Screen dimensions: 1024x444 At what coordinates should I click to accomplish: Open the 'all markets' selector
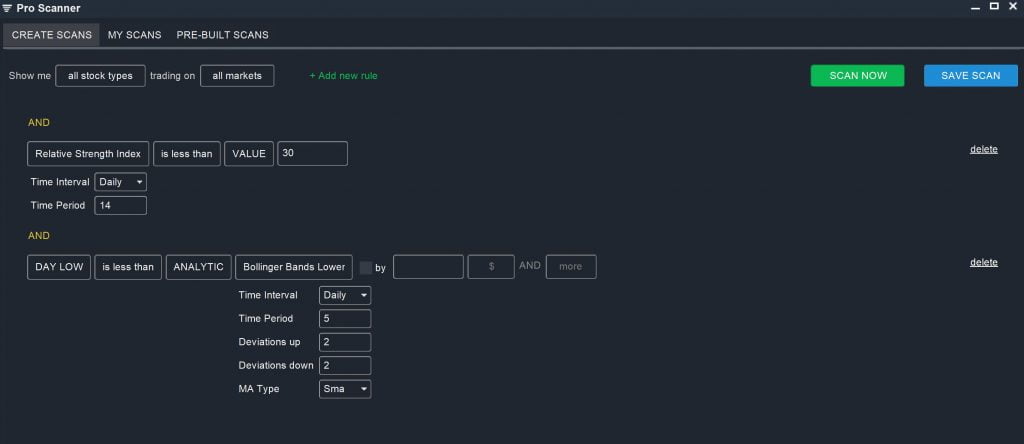click(237, 76)
